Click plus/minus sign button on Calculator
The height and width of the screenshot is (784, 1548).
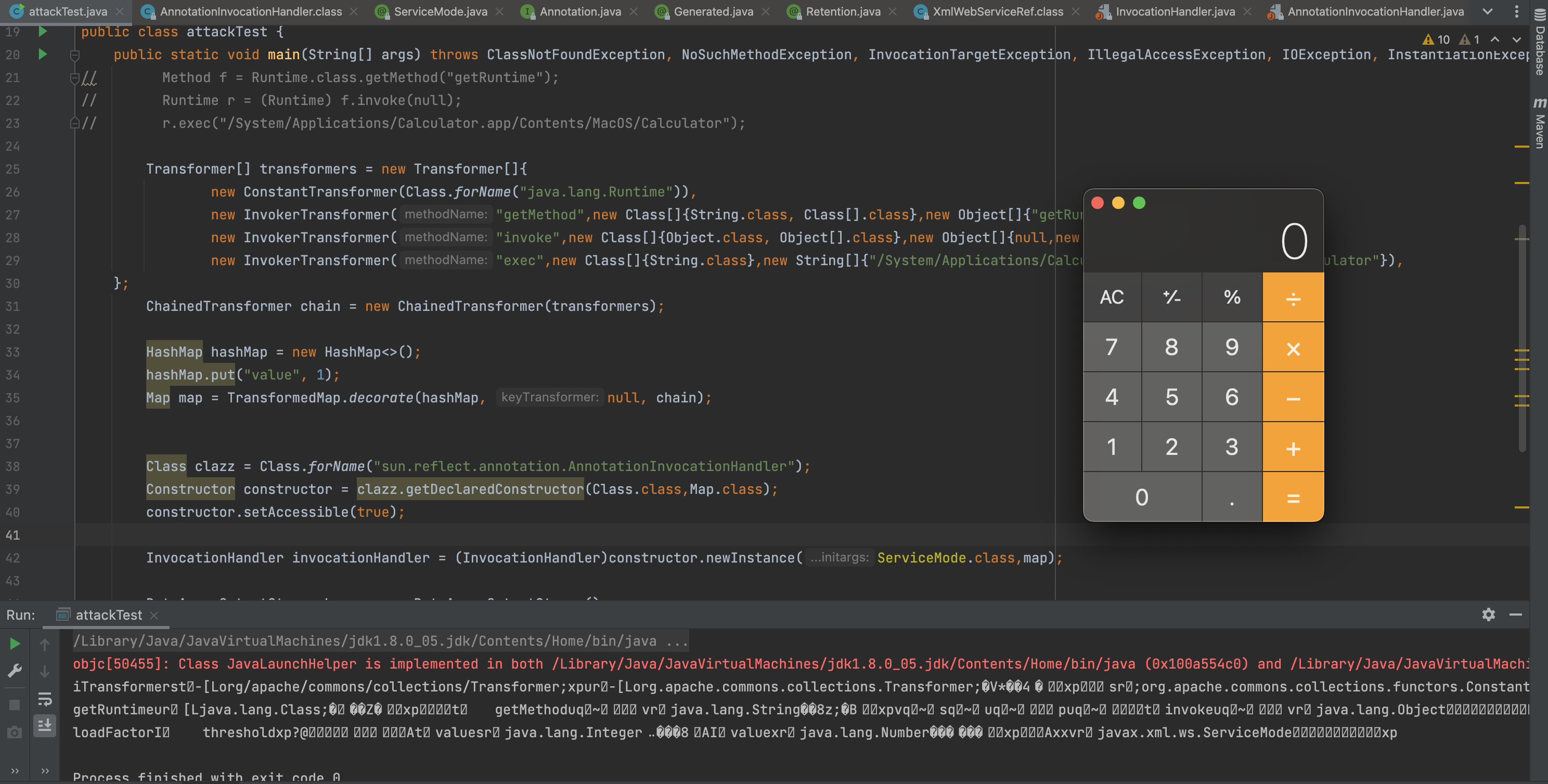click(x=1172, y=297)
